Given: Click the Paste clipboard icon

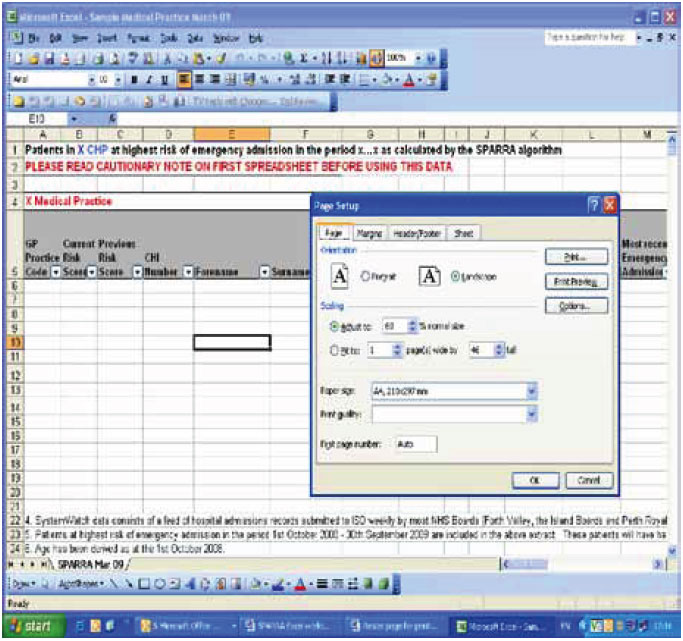Looking at the screenshot, I should pyautogui.click(x=199, y=58).
